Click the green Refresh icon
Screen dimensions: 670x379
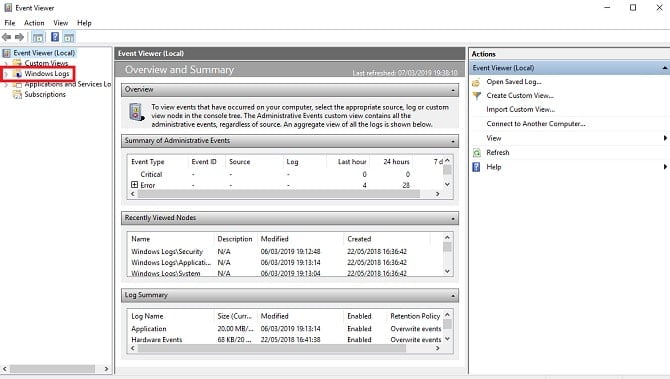pyautogui.click(x=476, y=153)
